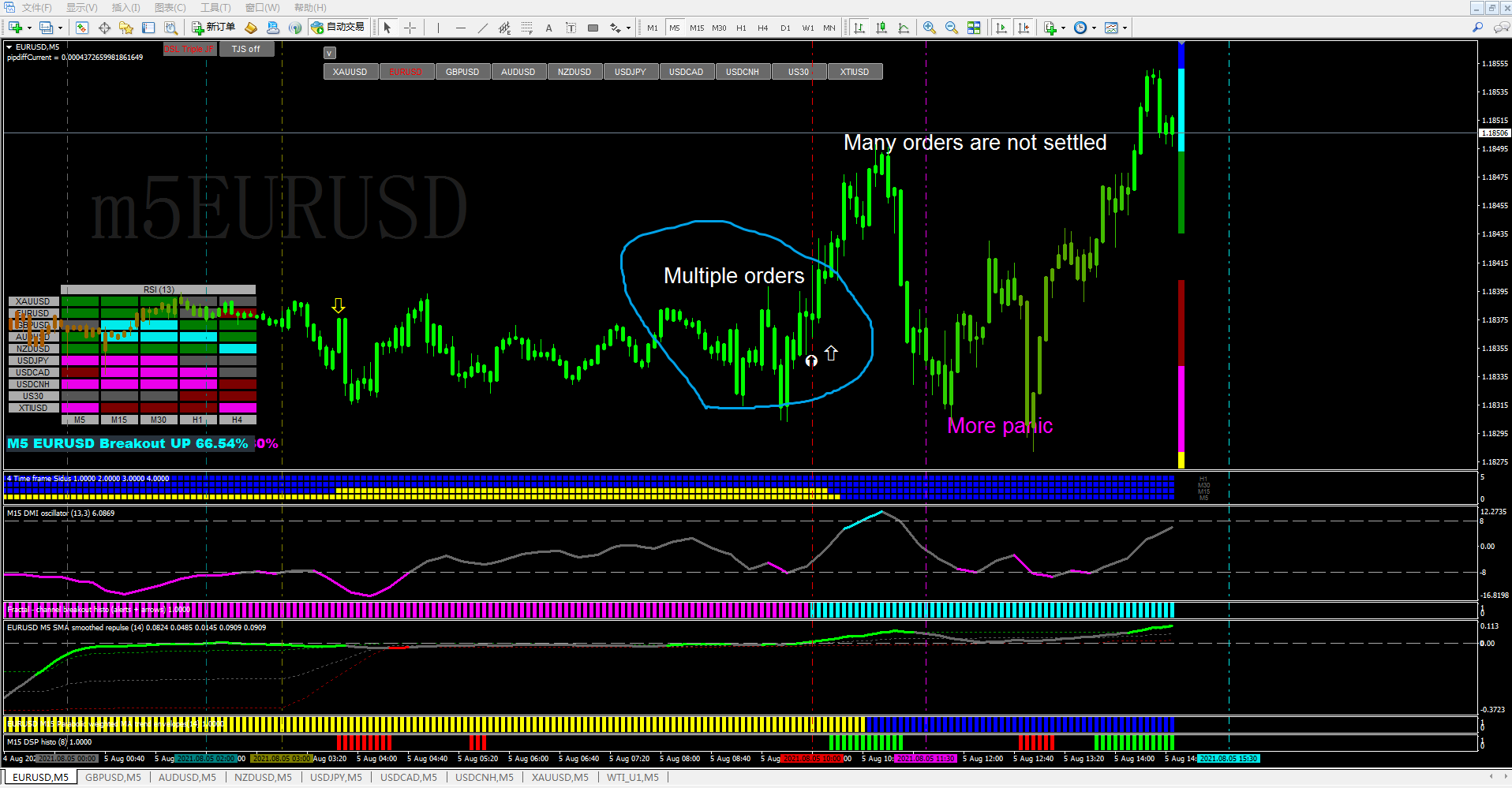Open the 图表(C) menu
Viewport: 1512px width, 788px height.
[170, 7]
